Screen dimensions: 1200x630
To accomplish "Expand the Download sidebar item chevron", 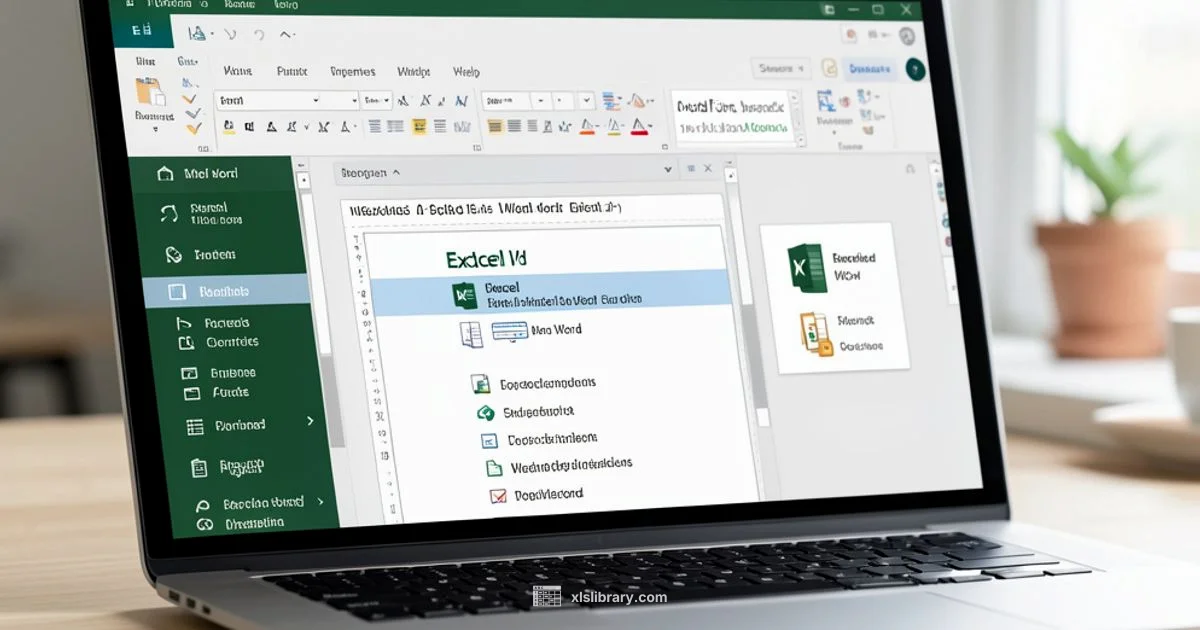I will 308,422.
